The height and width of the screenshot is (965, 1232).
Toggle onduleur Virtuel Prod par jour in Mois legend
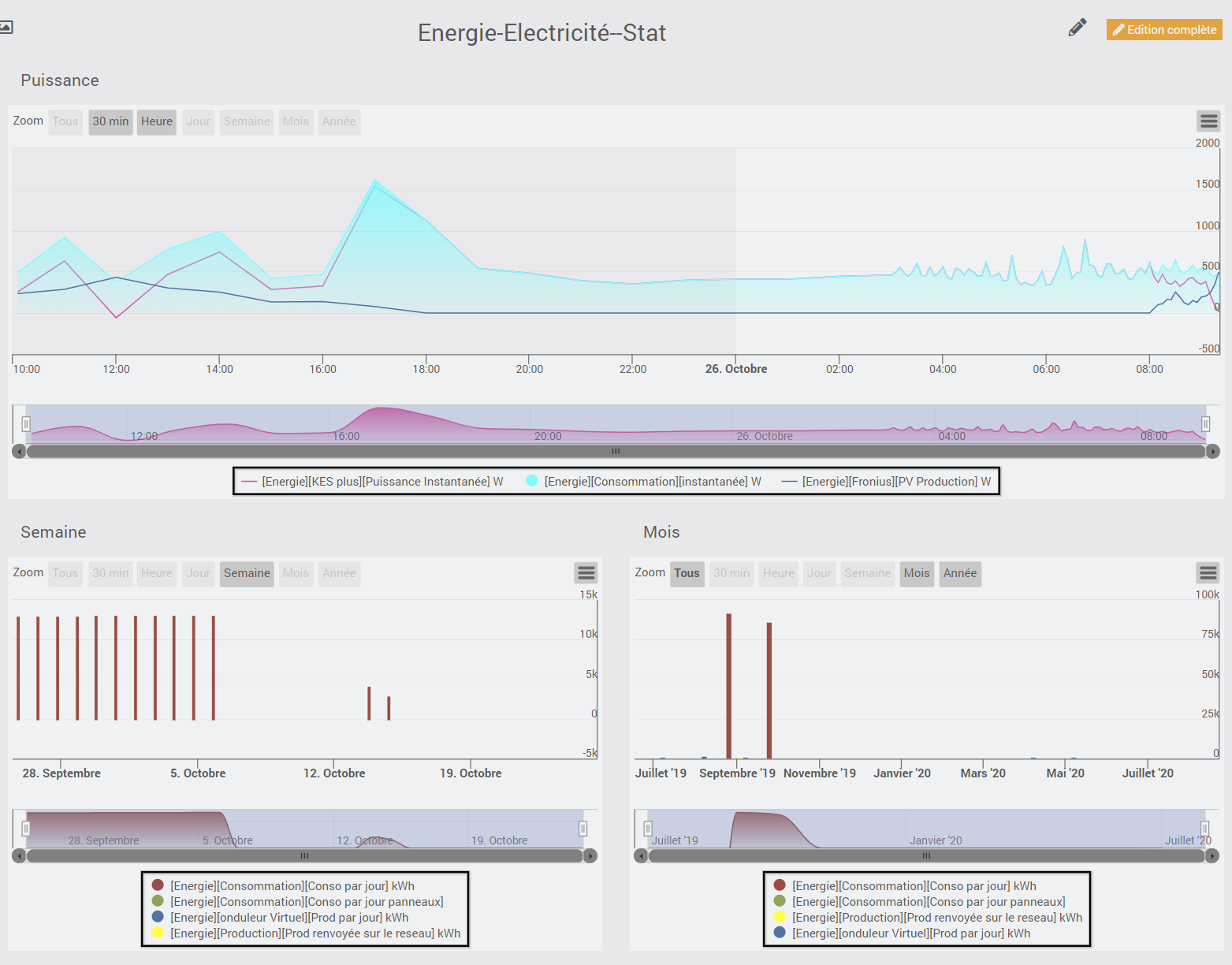(902, 933)
